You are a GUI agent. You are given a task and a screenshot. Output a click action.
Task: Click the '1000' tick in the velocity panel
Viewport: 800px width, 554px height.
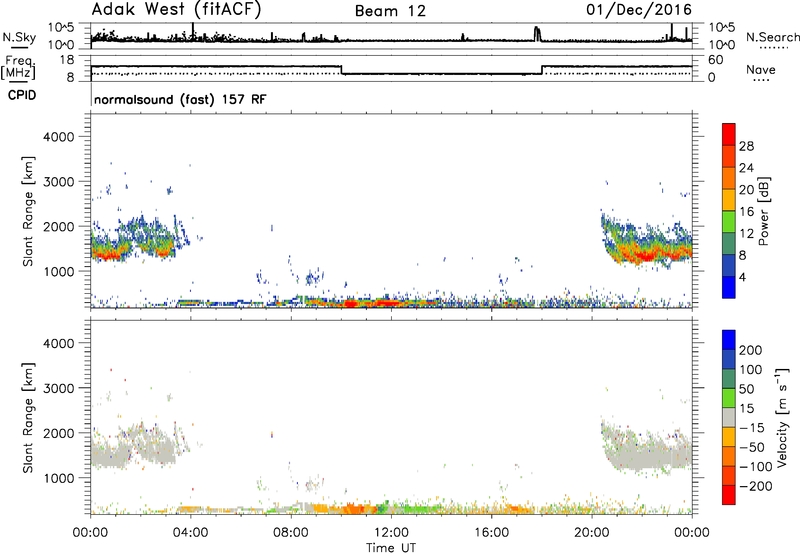coord(58,478)
